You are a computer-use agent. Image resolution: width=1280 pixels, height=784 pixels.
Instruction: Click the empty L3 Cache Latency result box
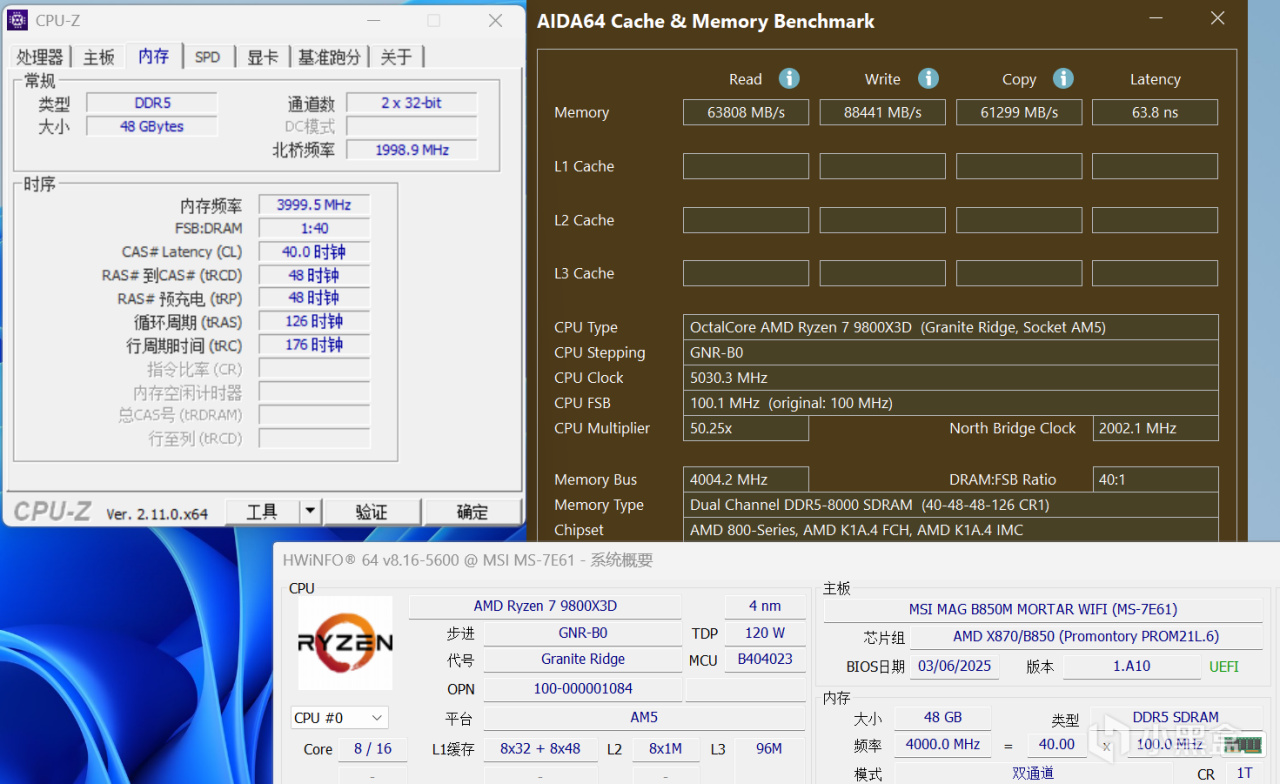(x=1155, y=273)
